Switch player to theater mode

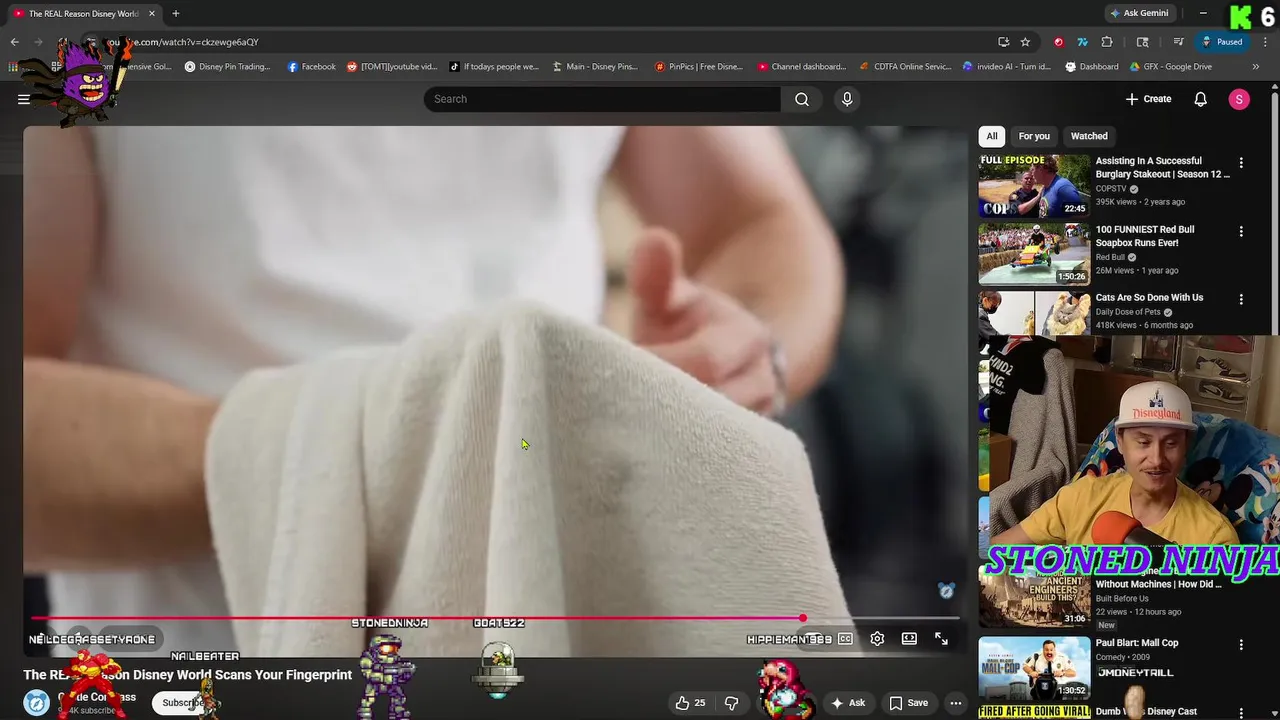(x=909, y=639)
